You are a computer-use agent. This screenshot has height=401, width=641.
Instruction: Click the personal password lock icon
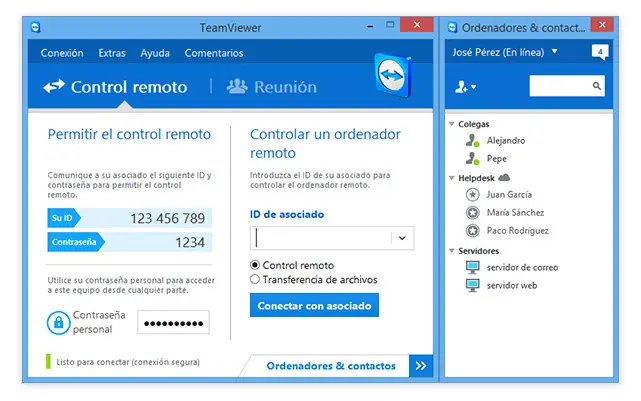[x=58, y=323]
